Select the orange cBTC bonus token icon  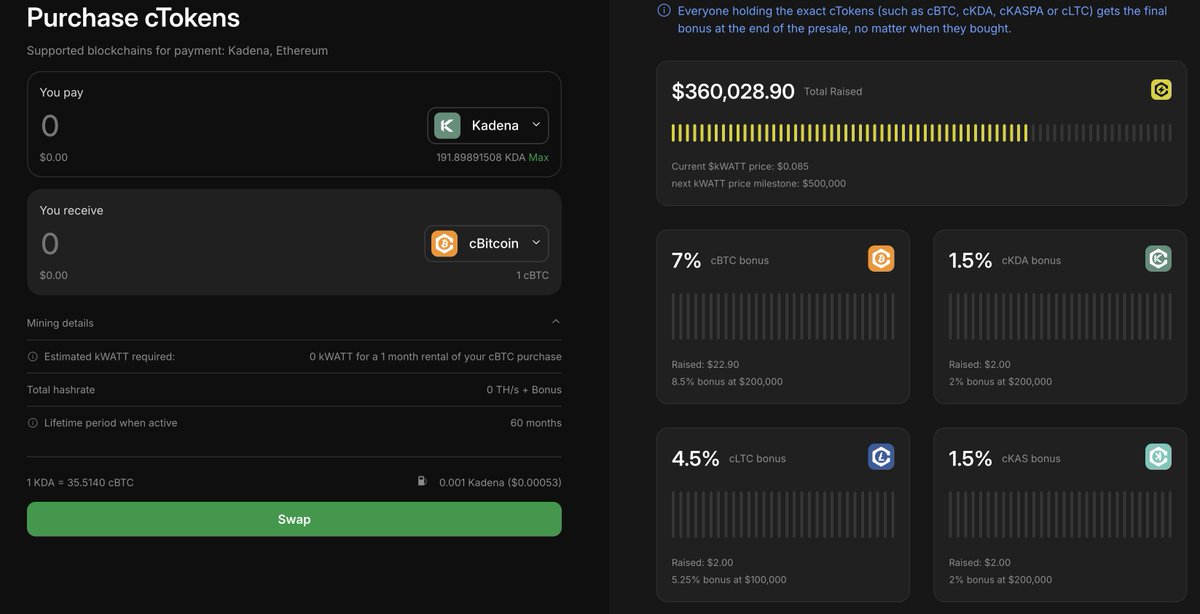pos(878,257)
